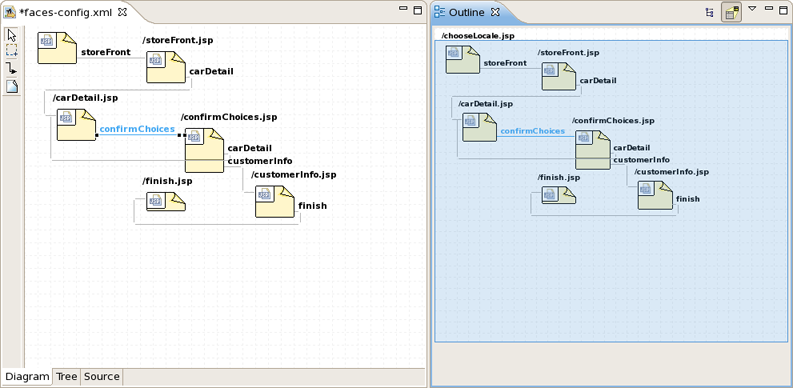
Task: Click the finish label in Outline
Action: pyautogui.click(x=688, y=199)
